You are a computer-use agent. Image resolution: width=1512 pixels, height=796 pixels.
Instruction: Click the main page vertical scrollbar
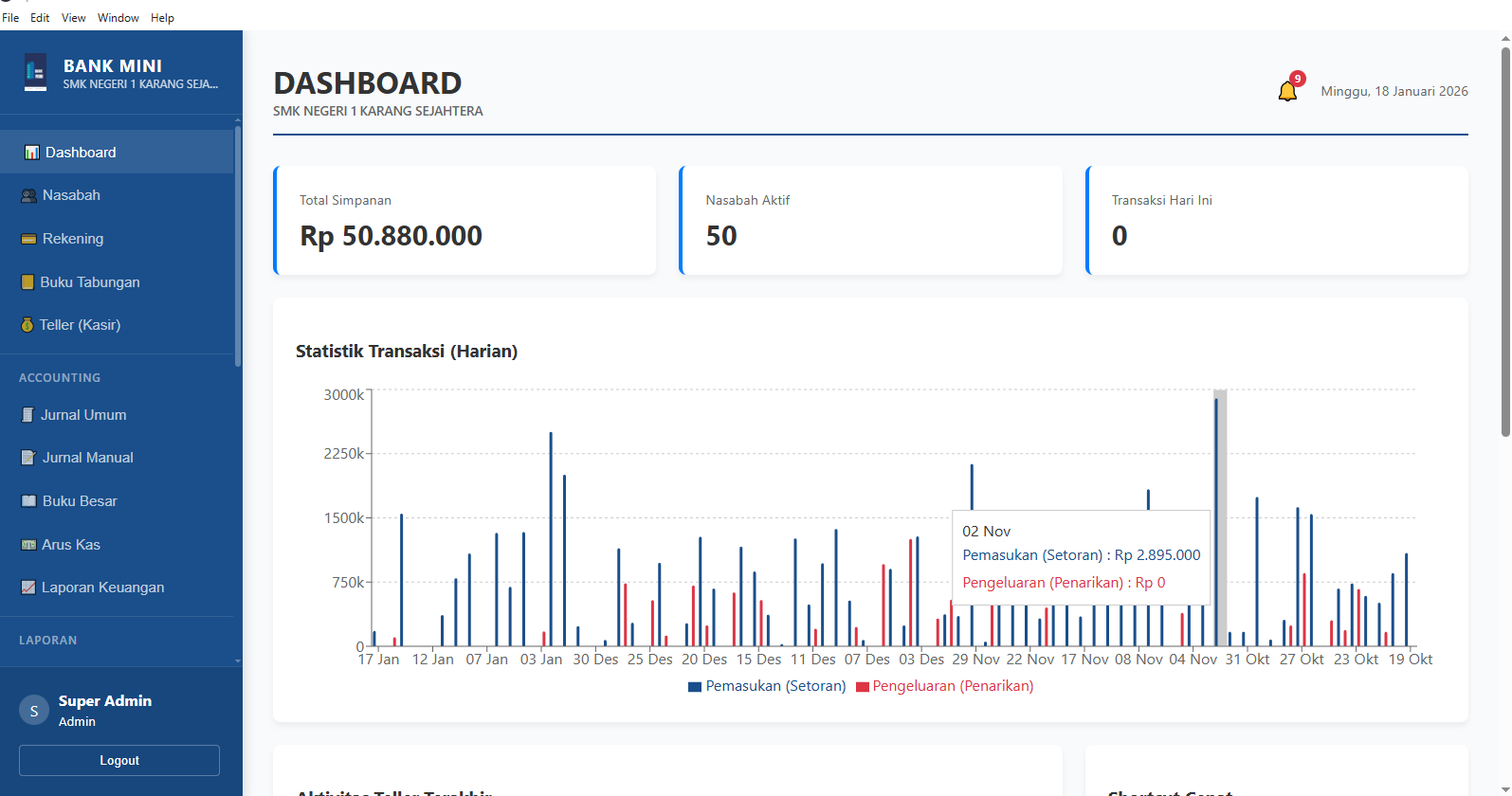1504,237
